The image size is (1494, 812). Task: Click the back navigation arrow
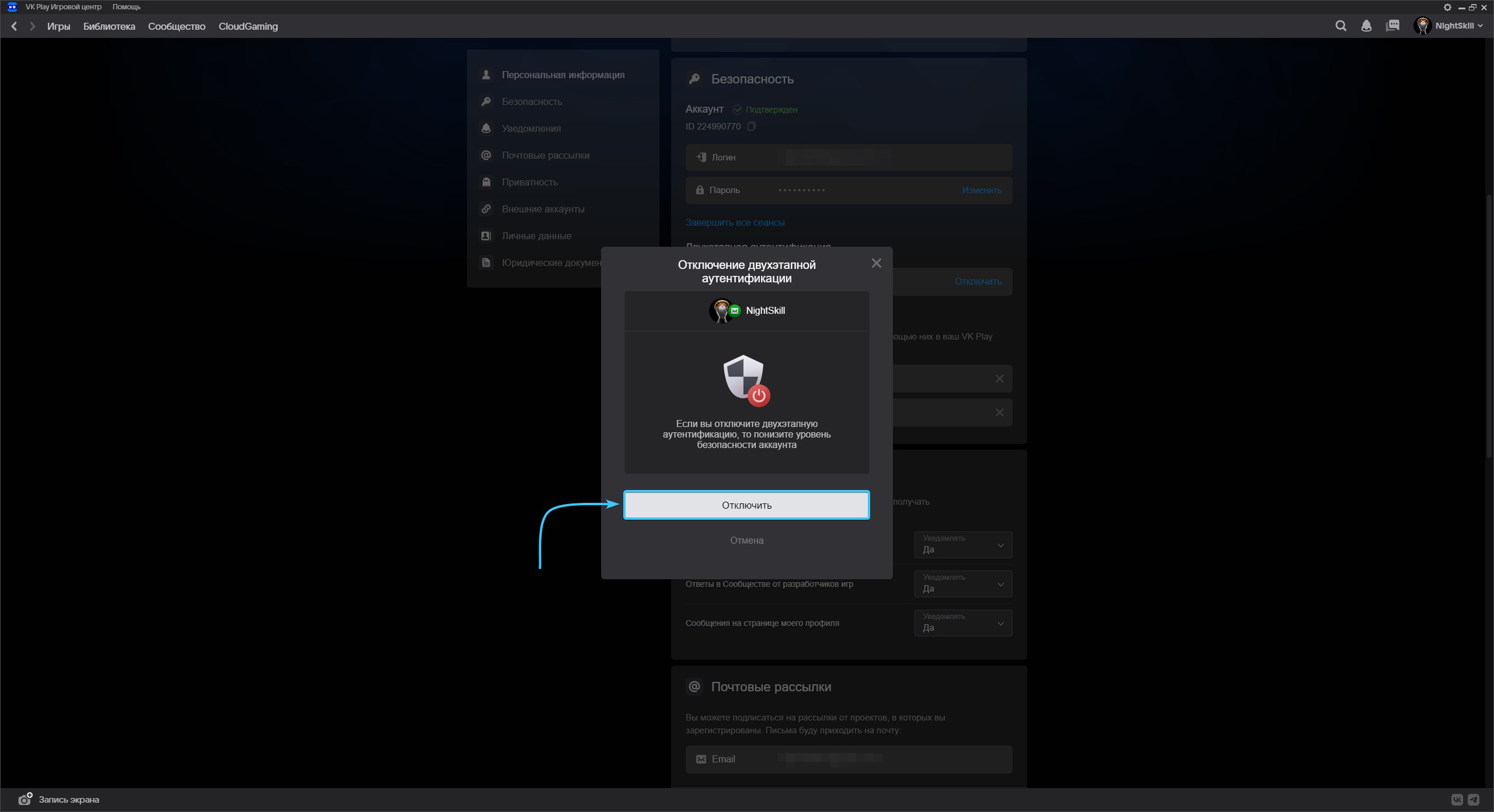pyautogui.click(x=14, y=26)
